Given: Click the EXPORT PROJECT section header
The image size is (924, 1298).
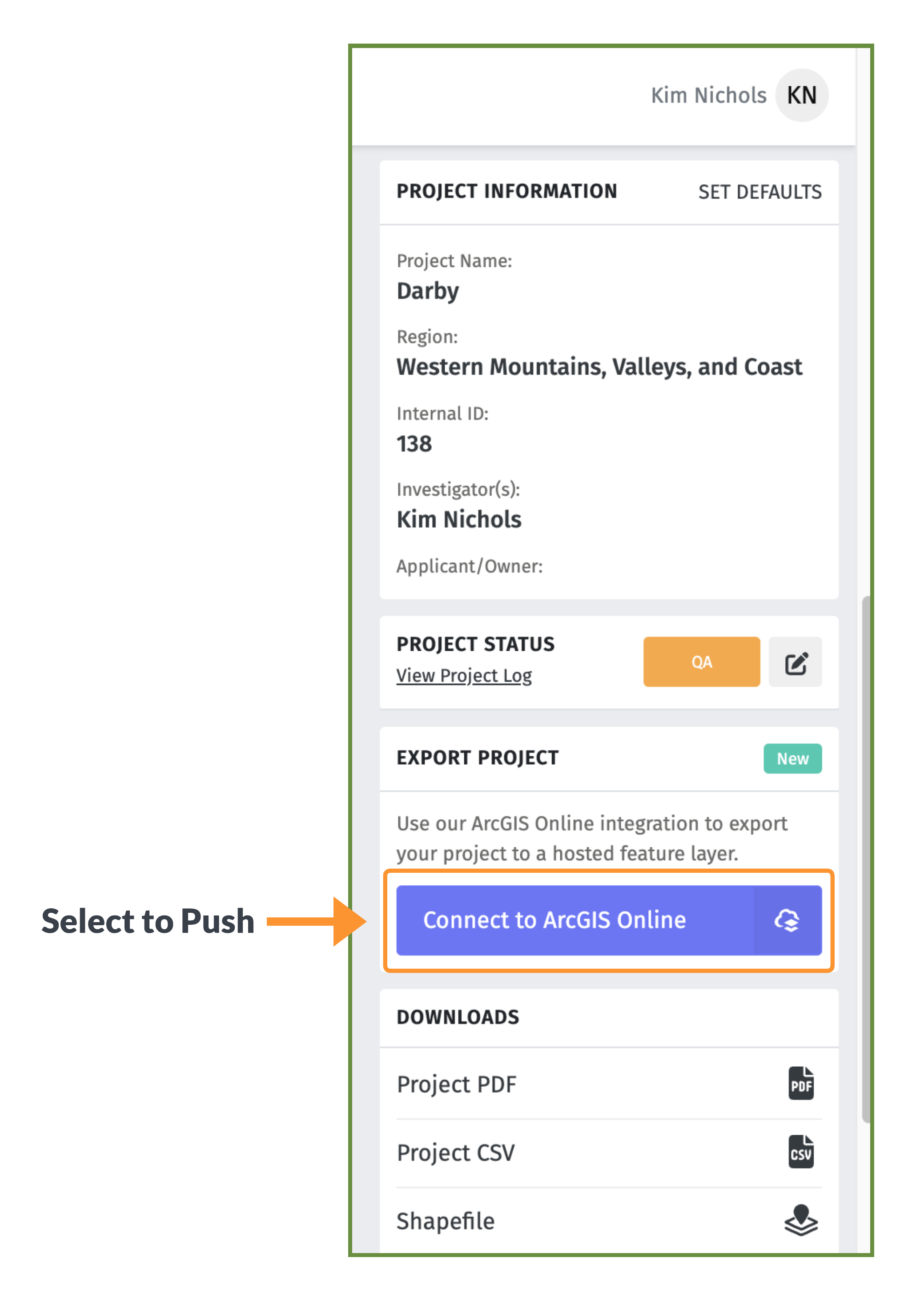Looking at the screenshot, I should [x=478, y=758].
